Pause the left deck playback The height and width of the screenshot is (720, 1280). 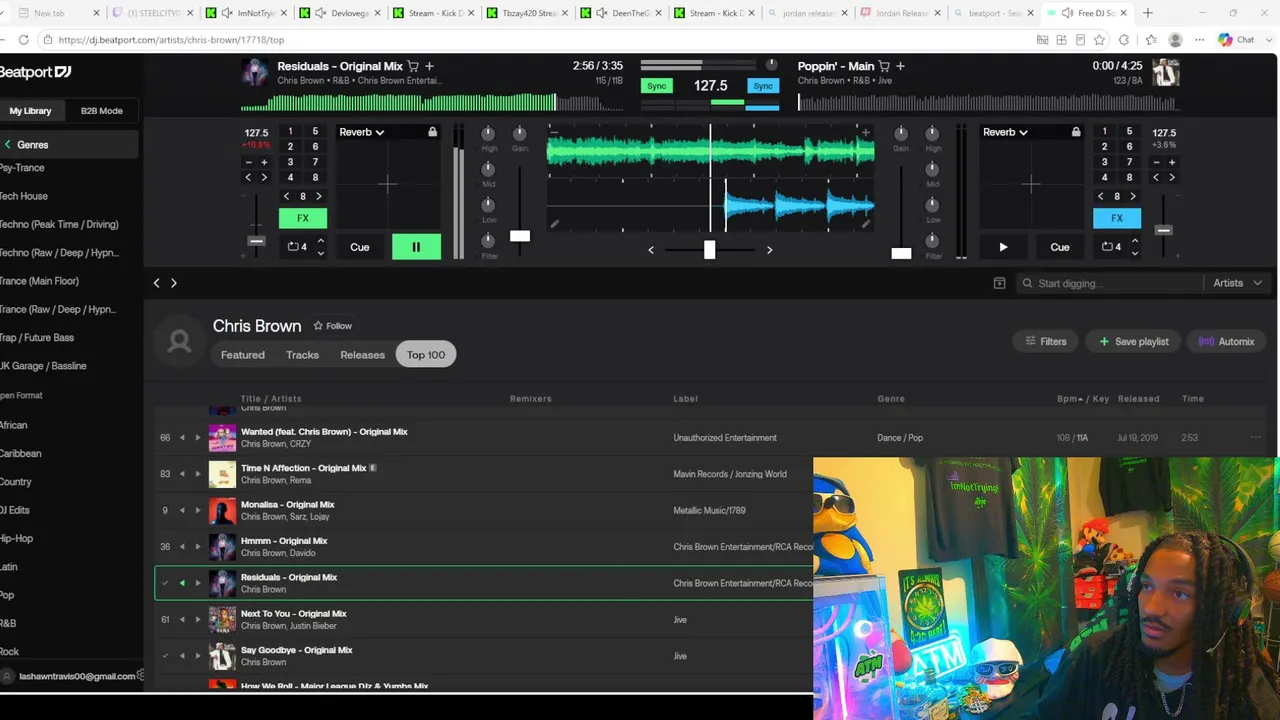(x=416, y=247)
